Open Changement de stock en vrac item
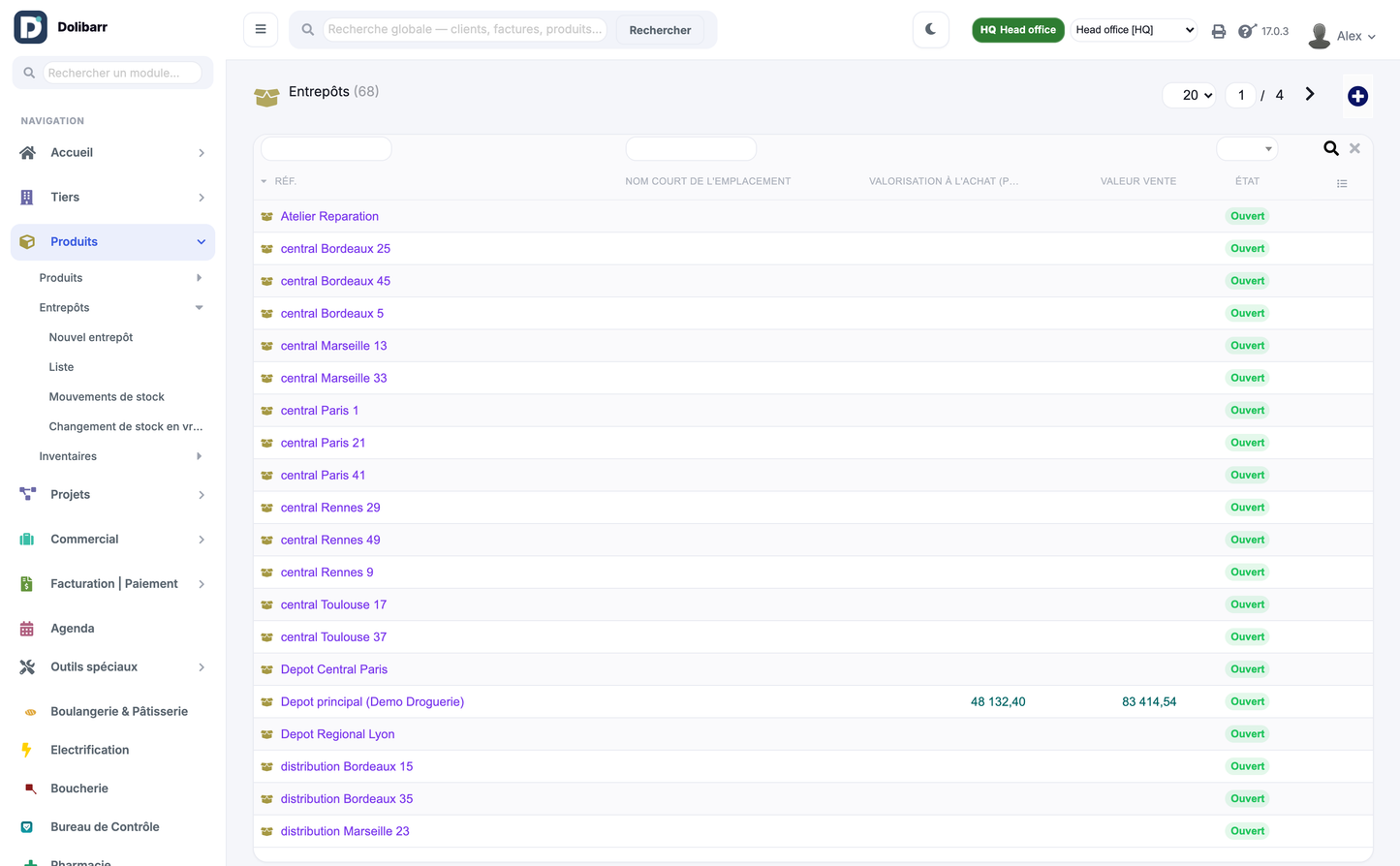Screen dimensions: 1400x866 (x=126, y=426)
